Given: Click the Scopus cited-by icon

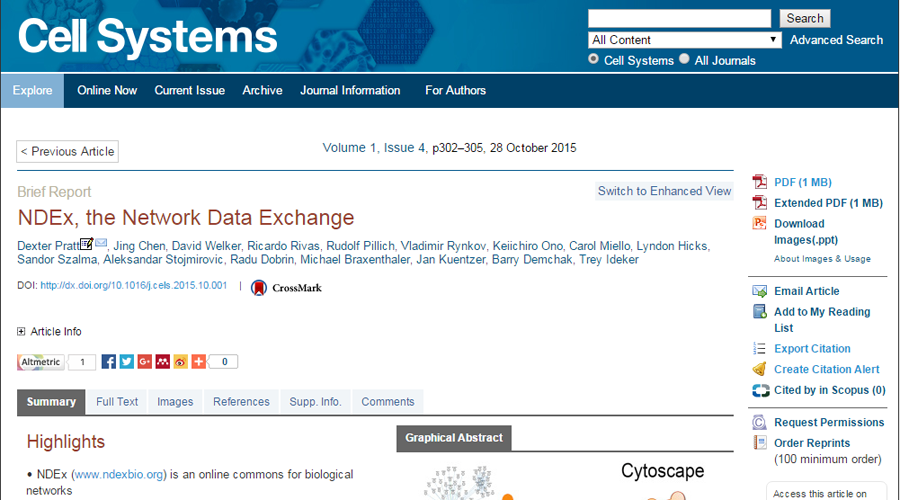Looking at the screenshot, I should 761,390.
